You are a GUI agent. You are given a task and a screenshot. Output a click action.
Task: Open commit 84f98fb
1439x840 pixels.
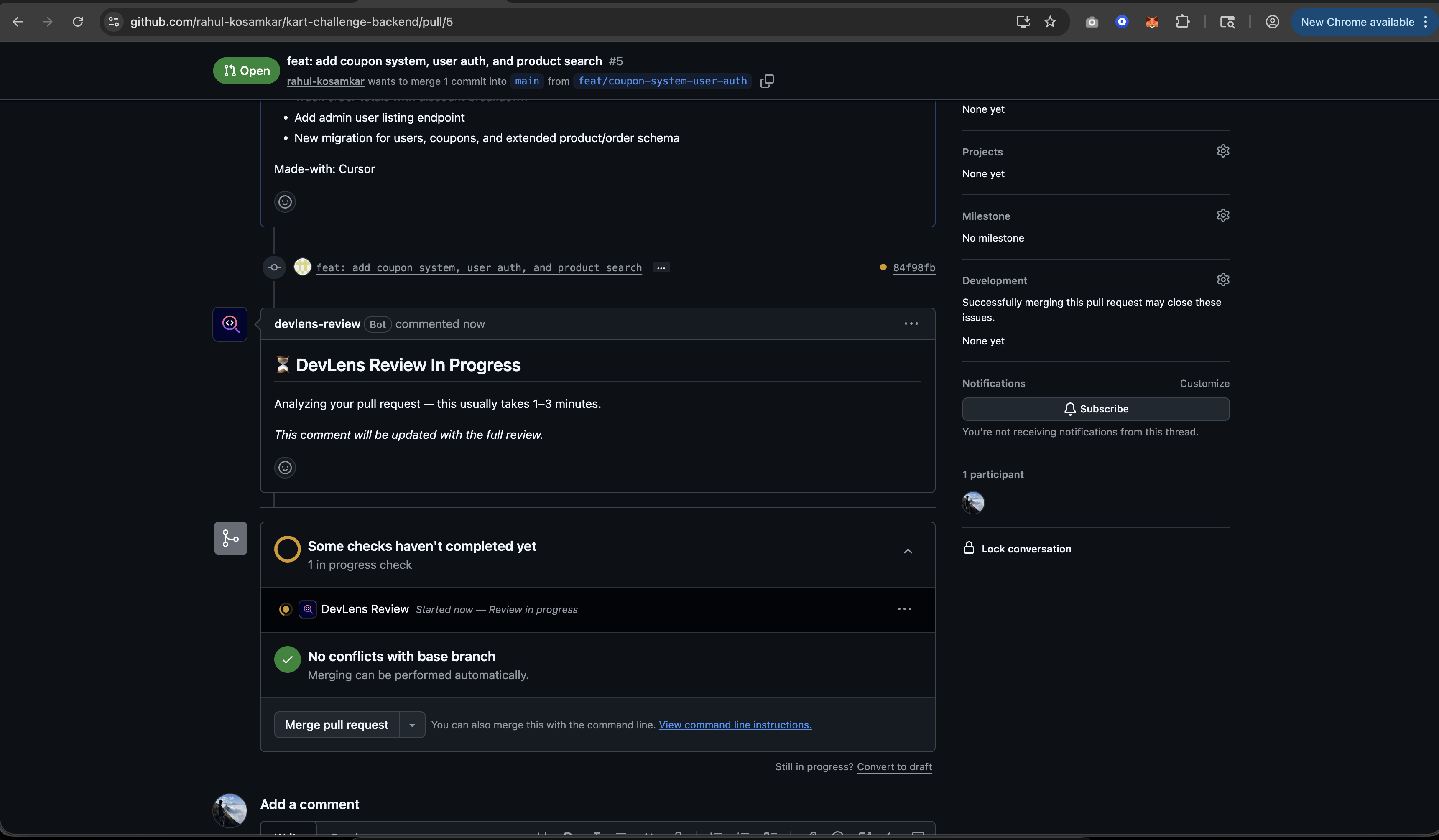pyautogui.click(x=914, y=267)
